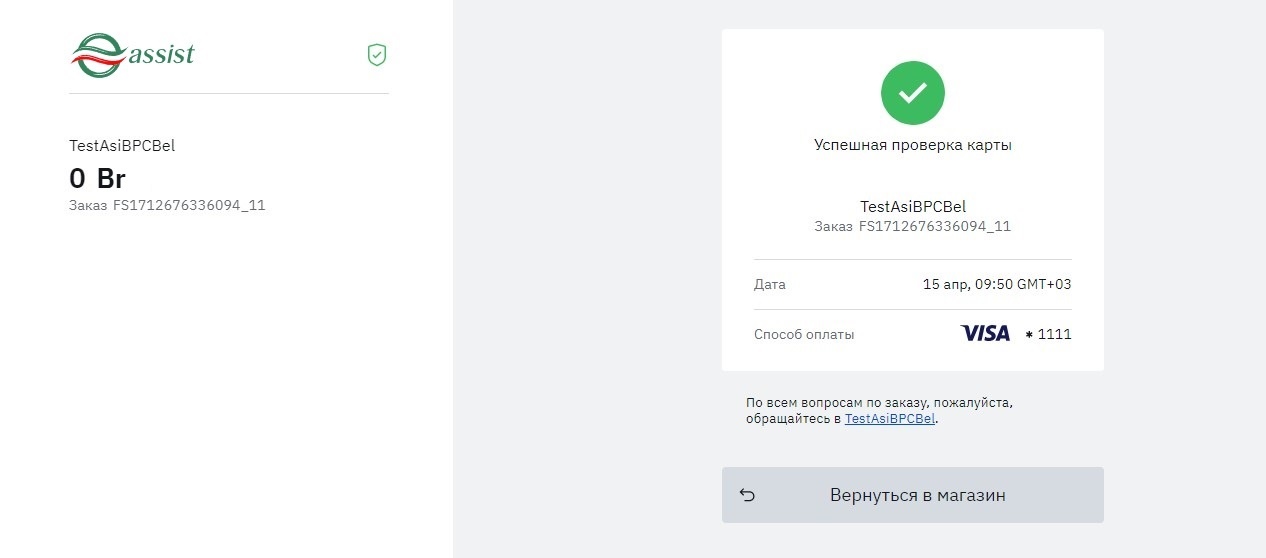Image resolution: width=1266 pixels, height=558 pixels.
Task: Click the "Способ оплаты" label
Action: (804, 335)
